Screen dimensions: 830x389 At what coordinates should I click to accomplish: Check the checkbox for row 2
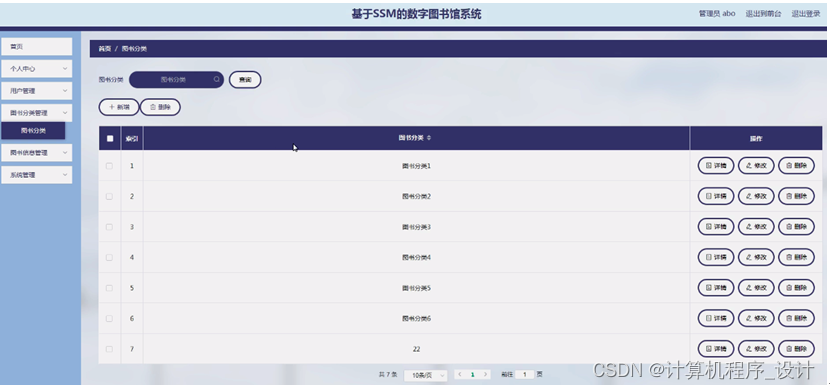coord(109,196)
